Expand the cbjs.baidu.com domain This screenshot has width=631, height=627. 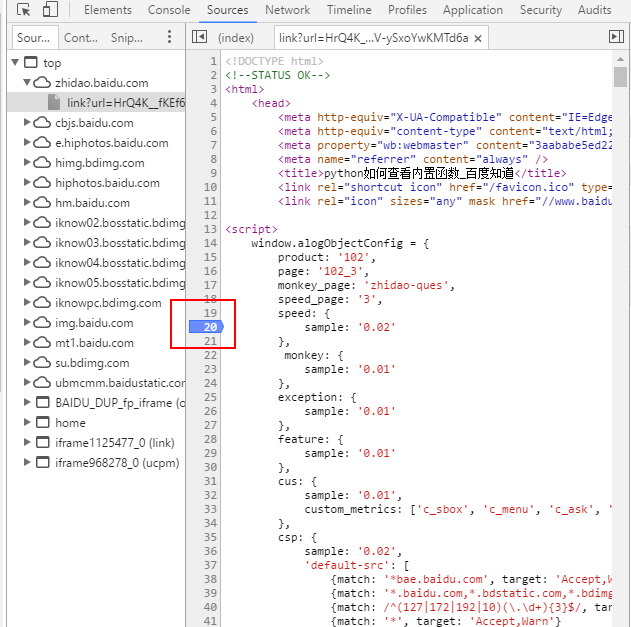point(27,122)
